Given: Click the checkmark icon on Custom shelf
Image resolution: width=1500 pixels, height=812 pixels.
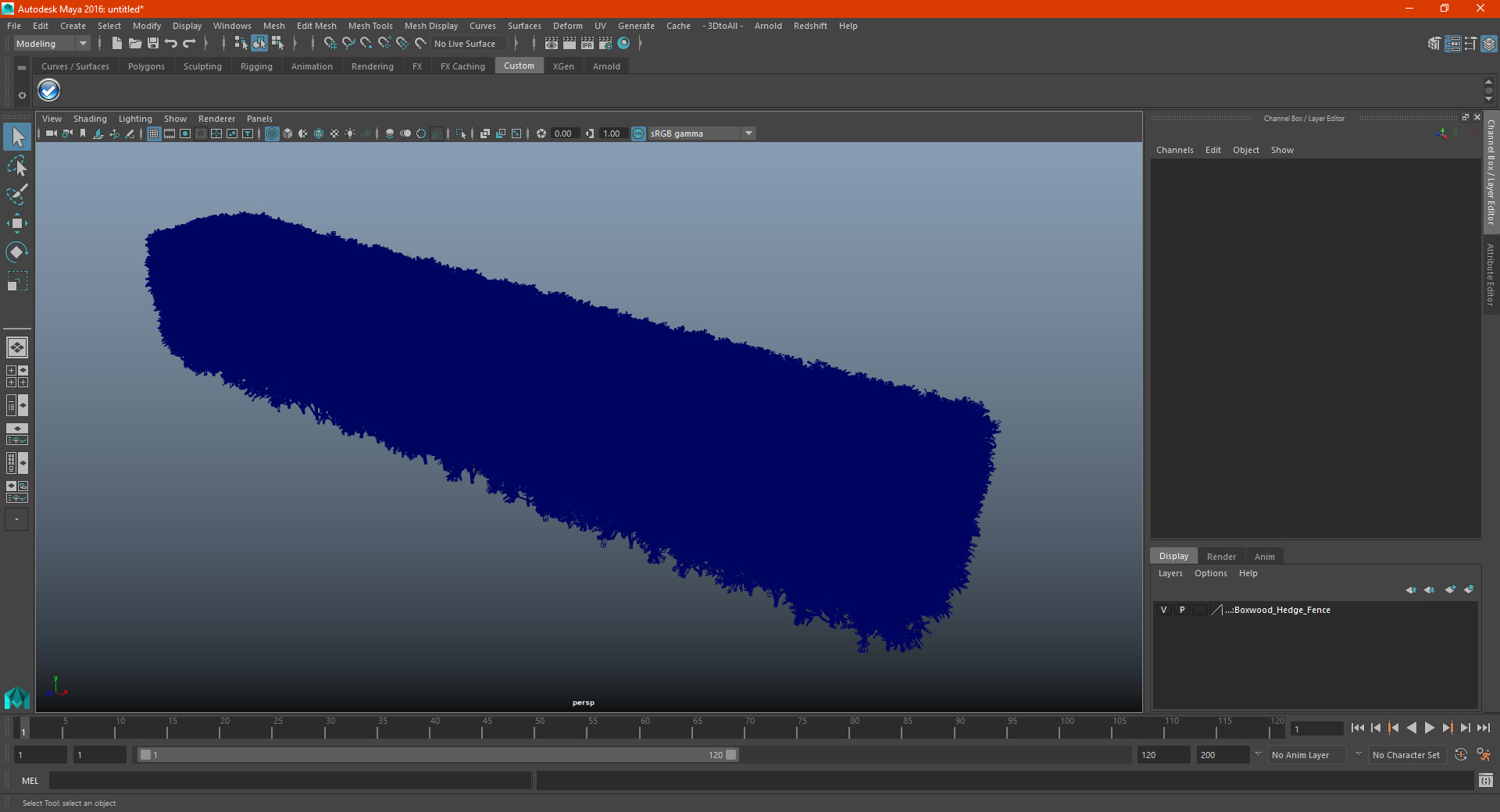Looking at the screenshot, I should coord(49,91).
